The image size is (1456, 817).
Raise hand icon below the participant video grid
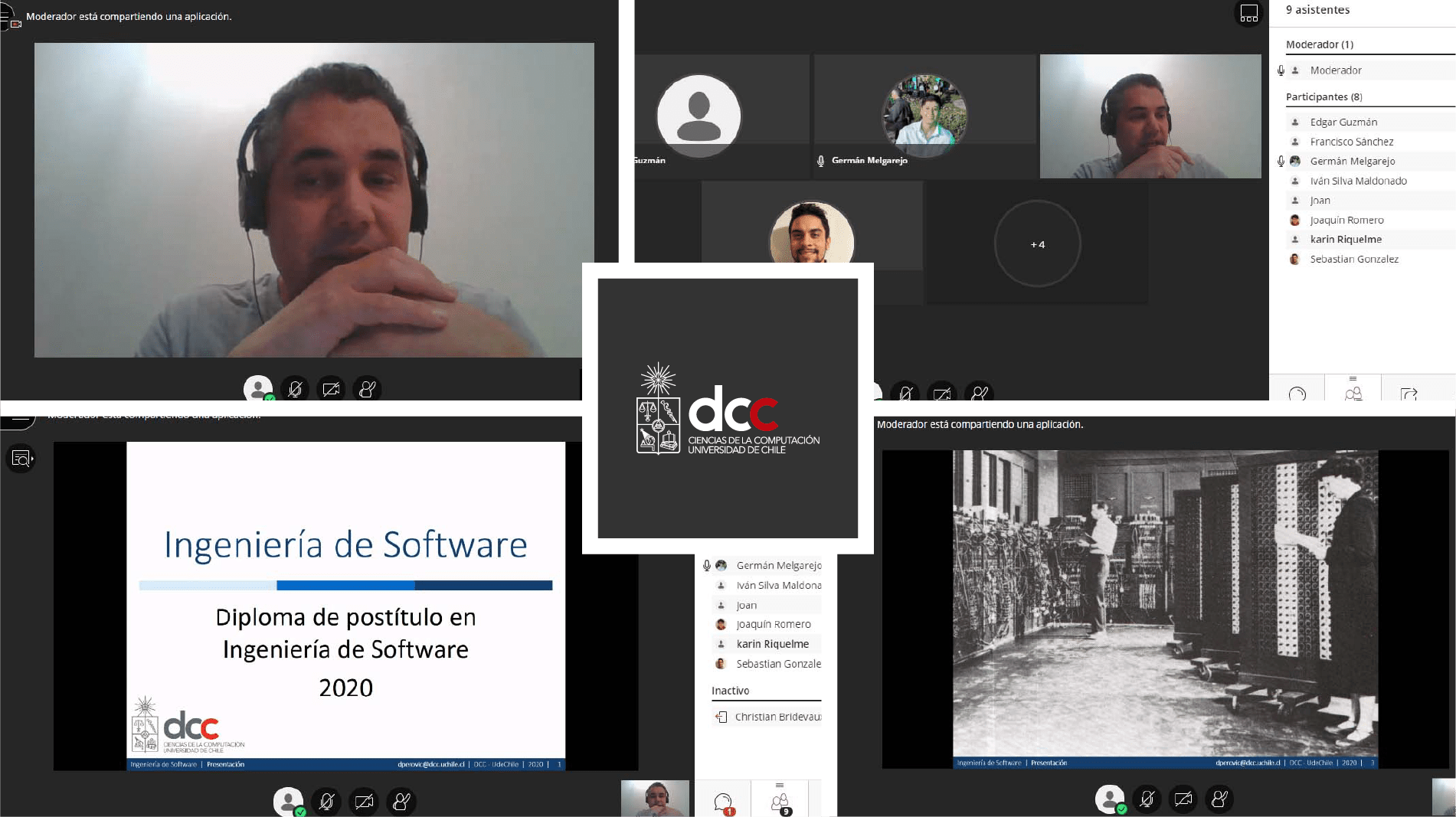point(979,394)
